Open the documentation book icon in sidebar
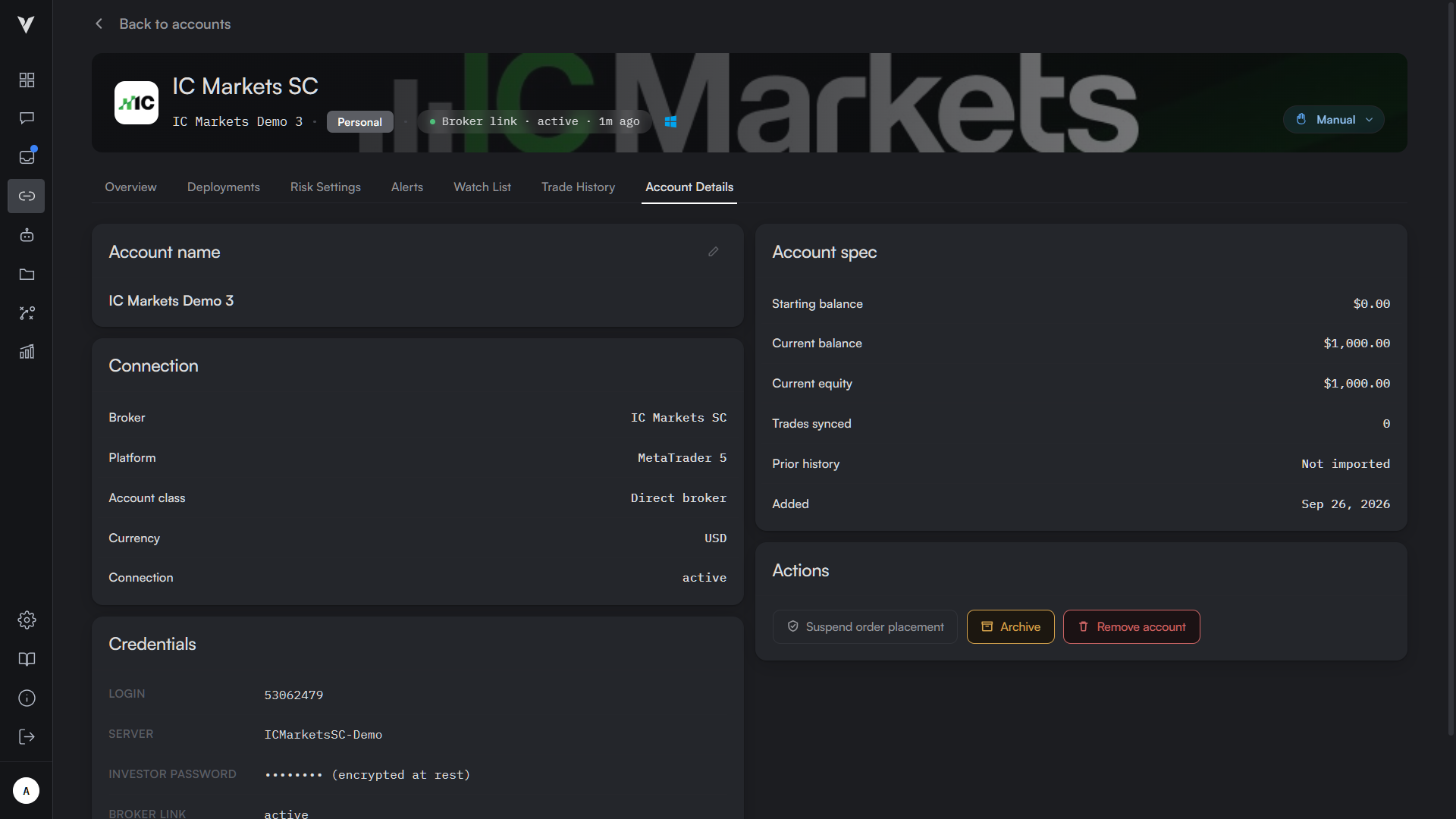 click(x=27, y=659)
